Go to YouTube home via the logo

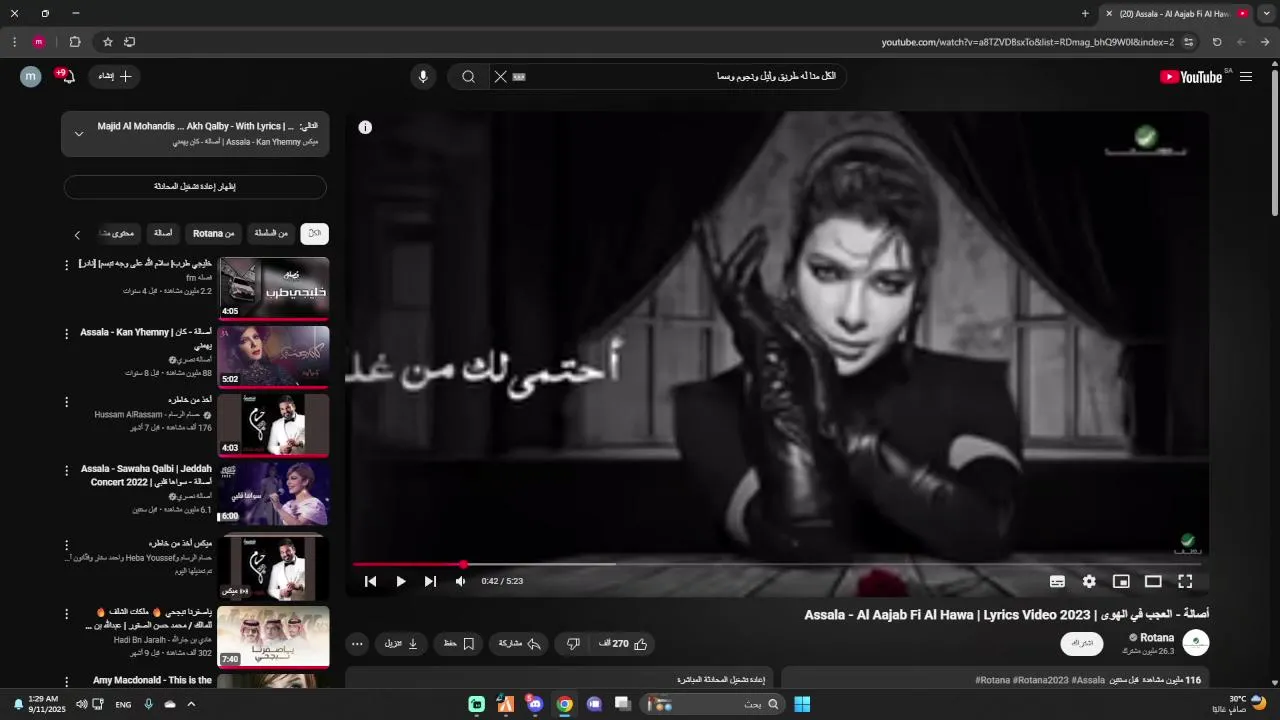coord(1192,77)
